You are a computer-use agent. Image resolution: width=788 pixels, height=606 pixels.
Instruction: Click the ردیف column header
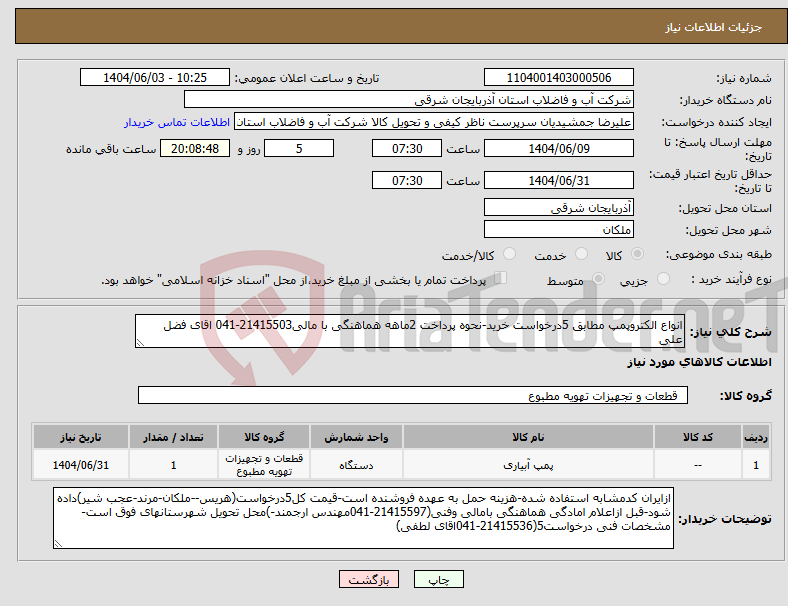tap(756, 437)
